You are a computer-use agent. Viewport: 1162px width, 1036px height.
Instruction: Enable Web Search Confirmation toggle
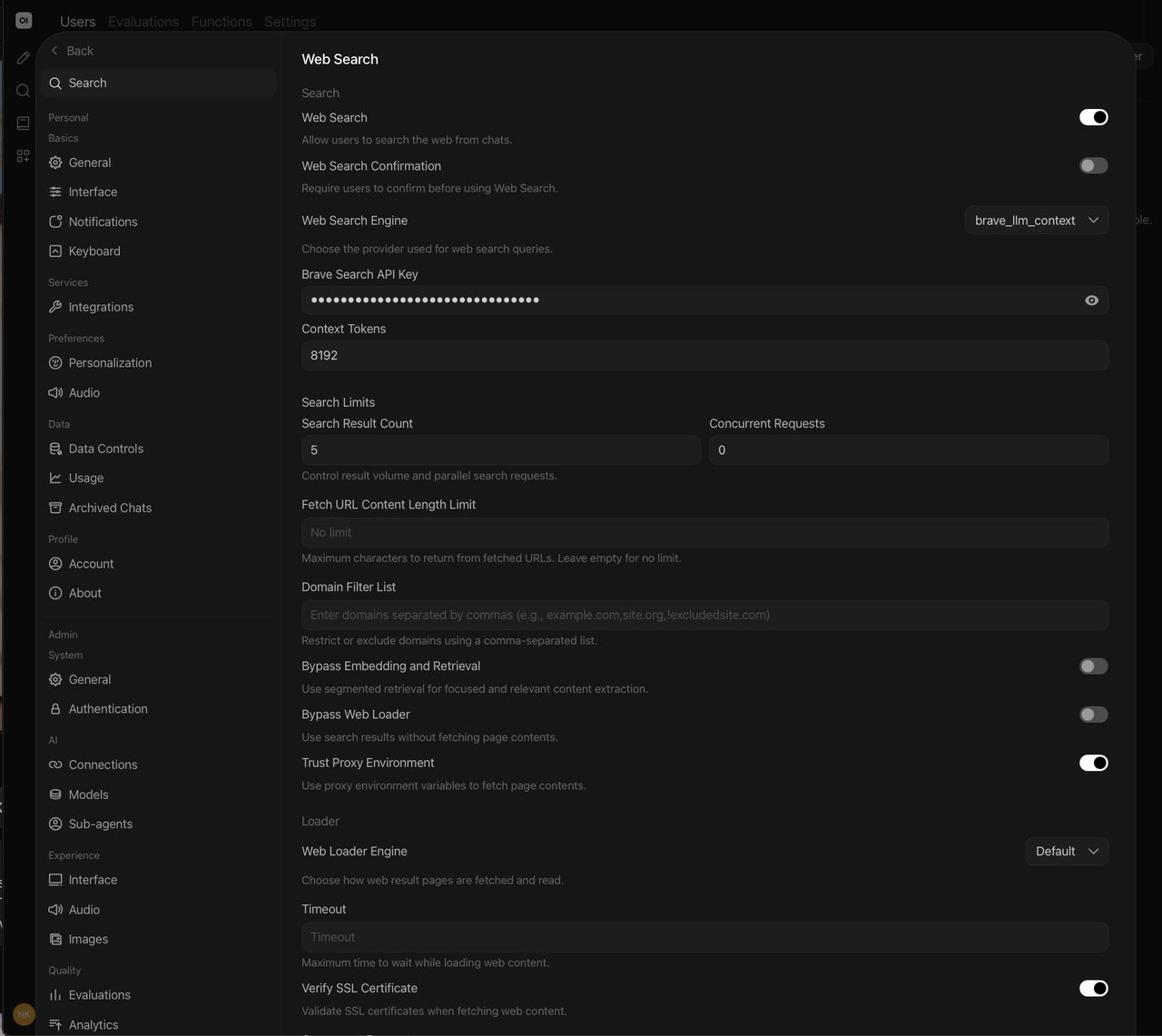[x=1093, y=165]
